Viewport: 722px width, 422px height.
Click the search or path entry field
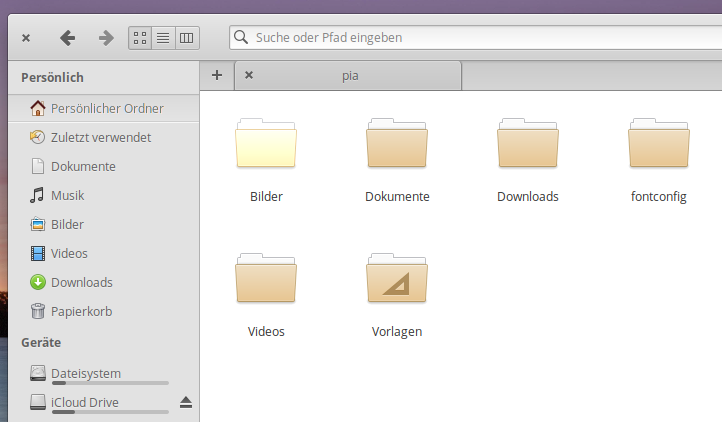click(470, 38)
